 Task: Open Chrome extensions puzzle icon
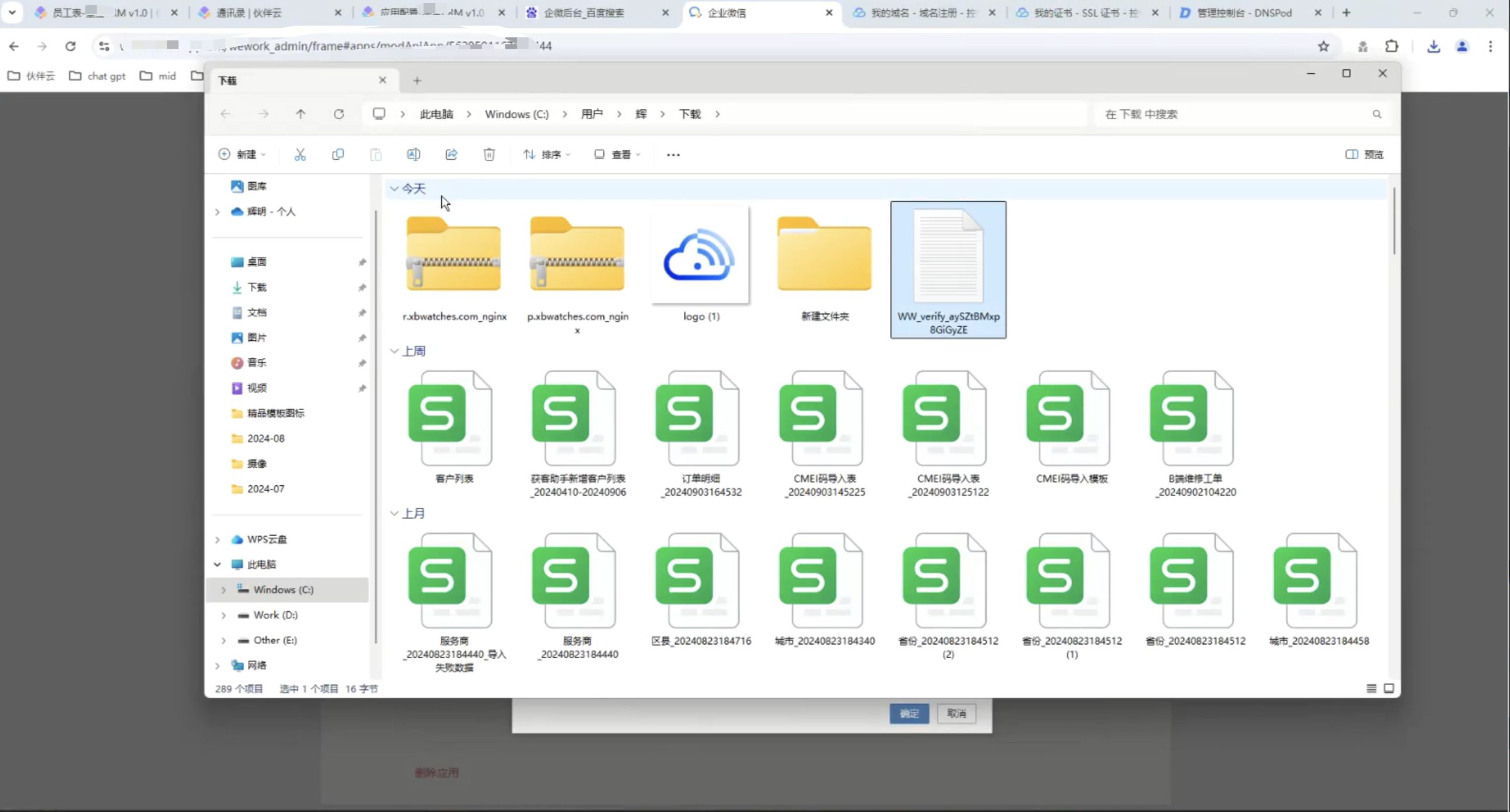[1392, 46]
